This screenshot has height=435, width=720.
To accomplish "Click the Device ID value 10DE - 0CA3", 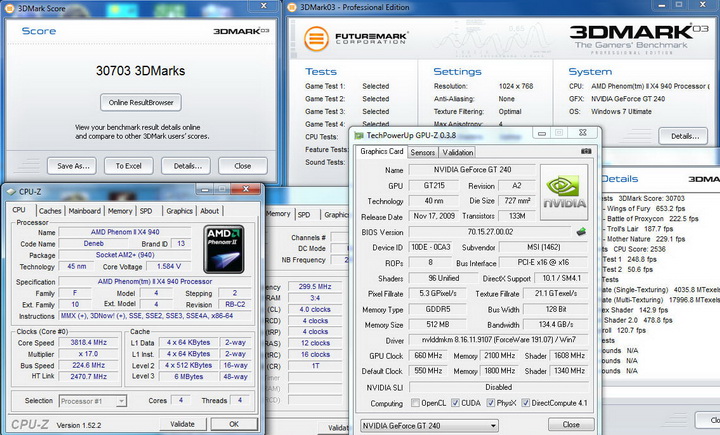I will tap(431, 247).
